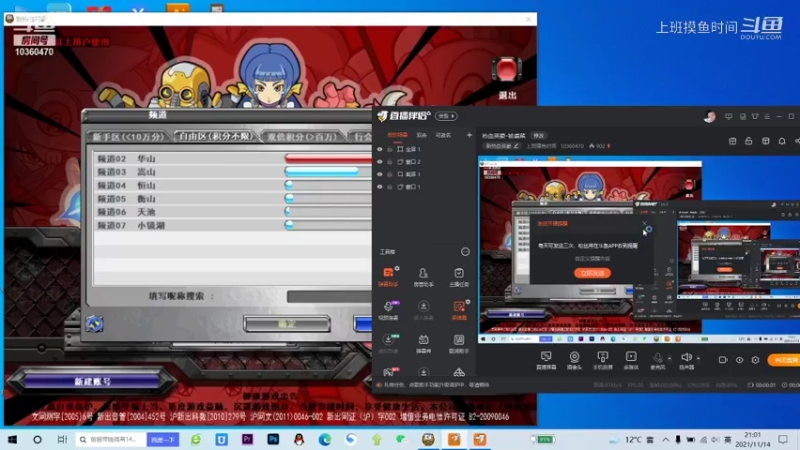Open the 弹幕助手 tool in toolbox
The width and height of the screenshot is (800, 450).
click(x=388, y=277)
